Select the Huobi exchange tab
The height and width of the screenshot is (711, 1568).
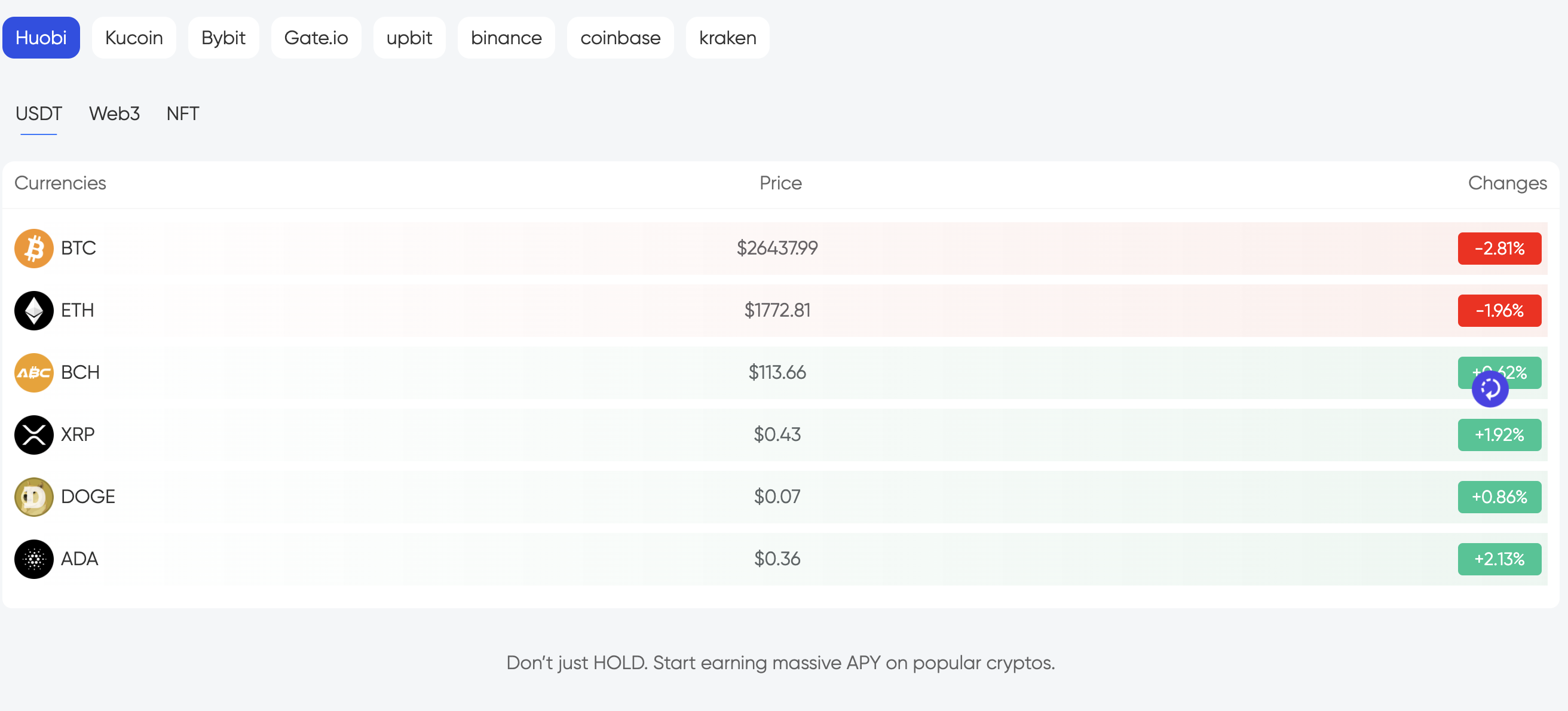point(41,38)
